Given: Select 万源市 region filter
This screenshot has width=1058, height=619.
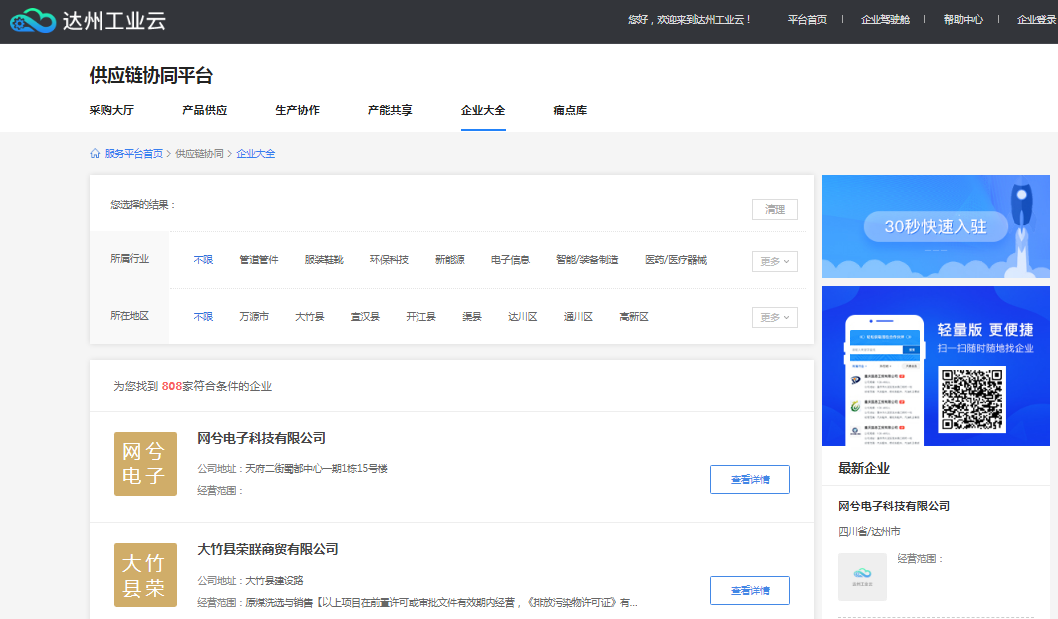Looking at the screenshot, I should (x=254, y=317).
